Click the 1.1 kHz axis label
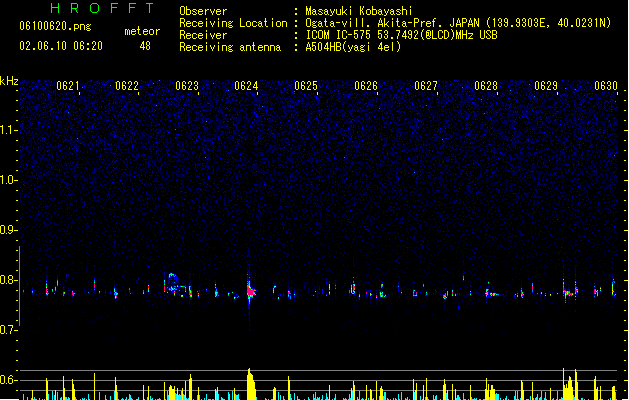This screenshot has height=400, width=629. 9,130
